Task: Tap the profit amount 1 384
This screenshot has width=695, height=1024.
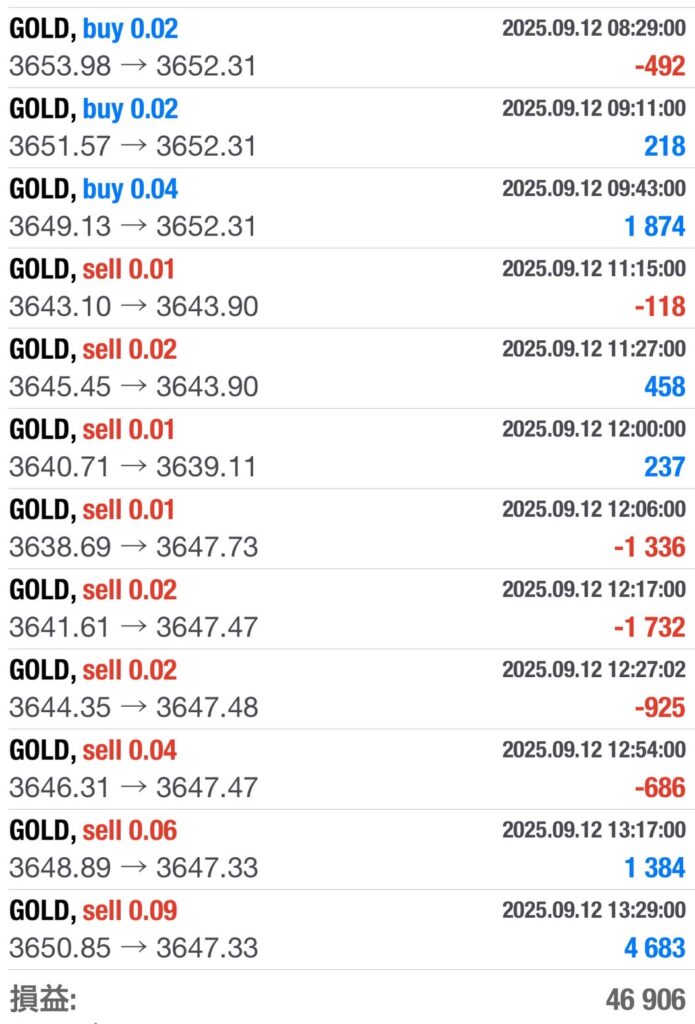Action: pos(655,867)
